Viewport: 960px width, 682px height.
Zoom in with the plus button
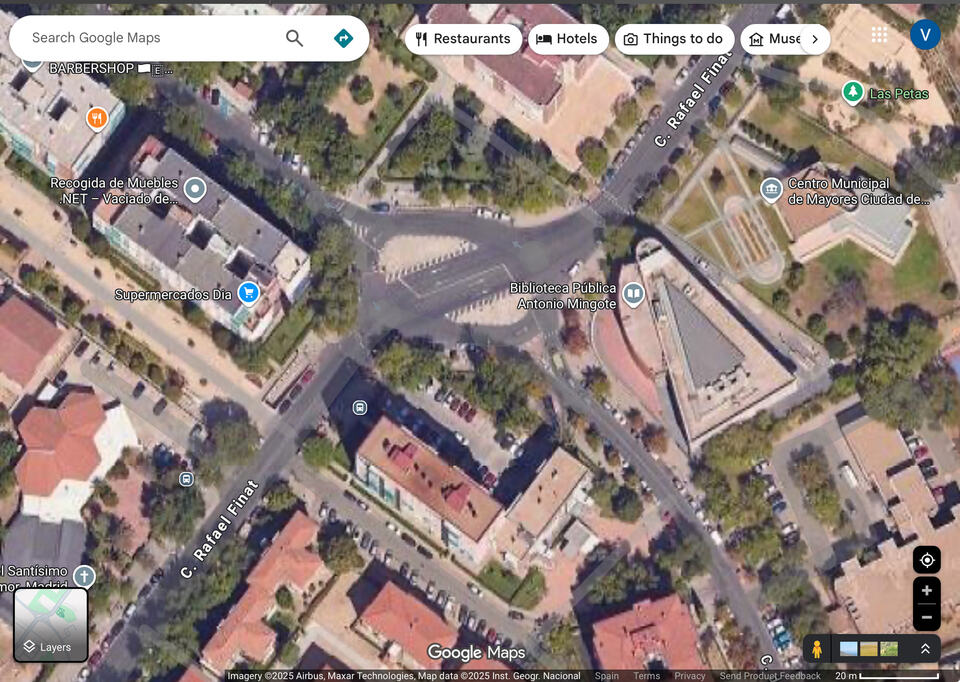click(926, 590)
